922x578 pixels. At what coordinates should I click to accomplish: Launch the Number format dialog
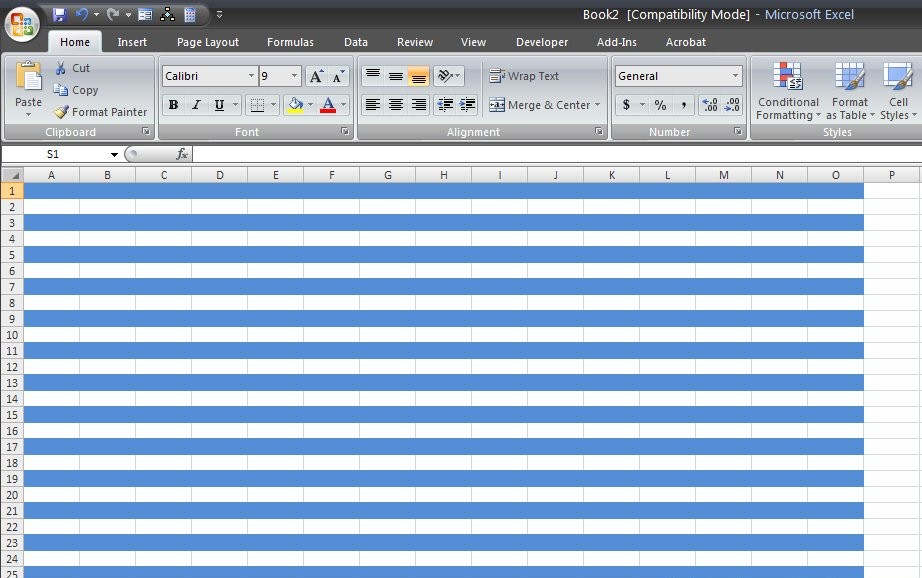[x=738, y=131]
